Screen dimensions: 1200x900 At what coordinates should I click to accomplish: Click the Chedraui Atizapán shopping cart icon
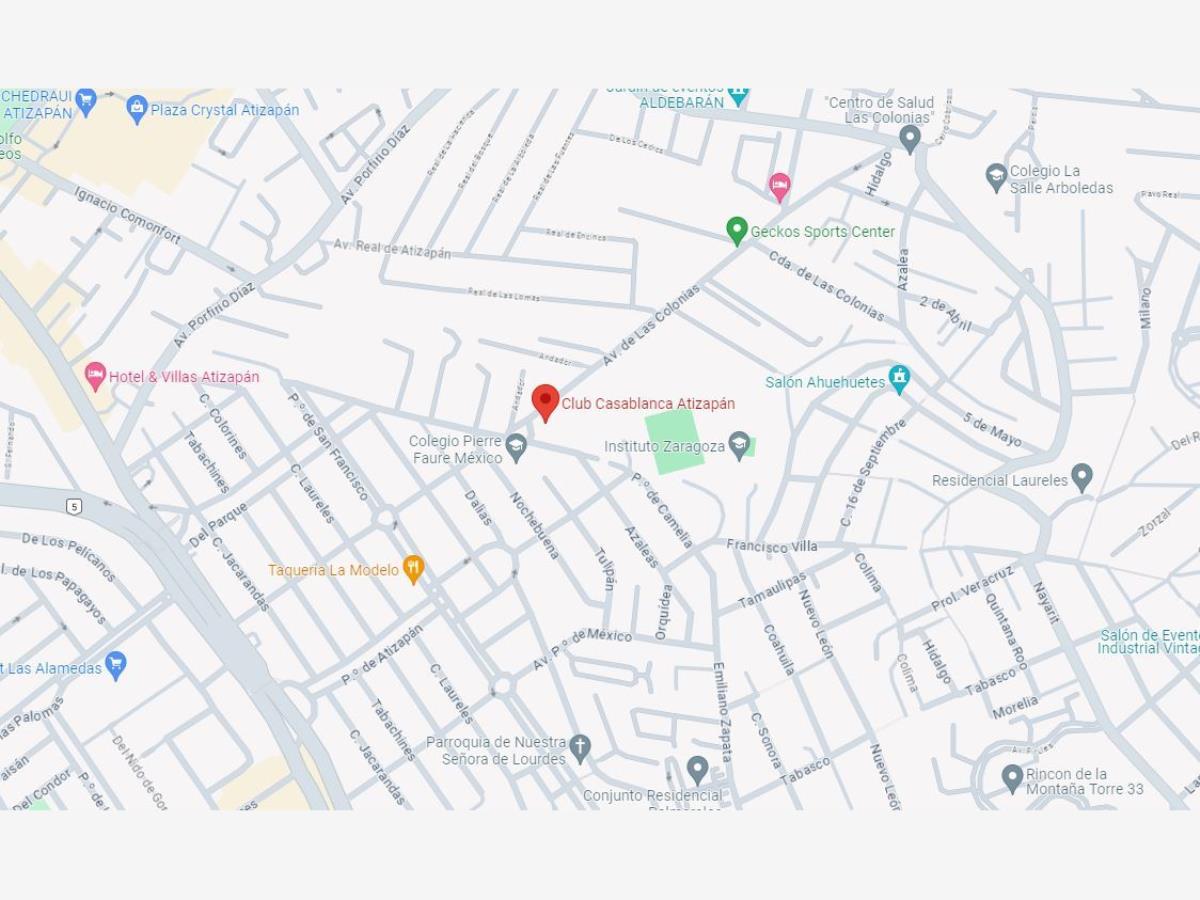point(86,101)
